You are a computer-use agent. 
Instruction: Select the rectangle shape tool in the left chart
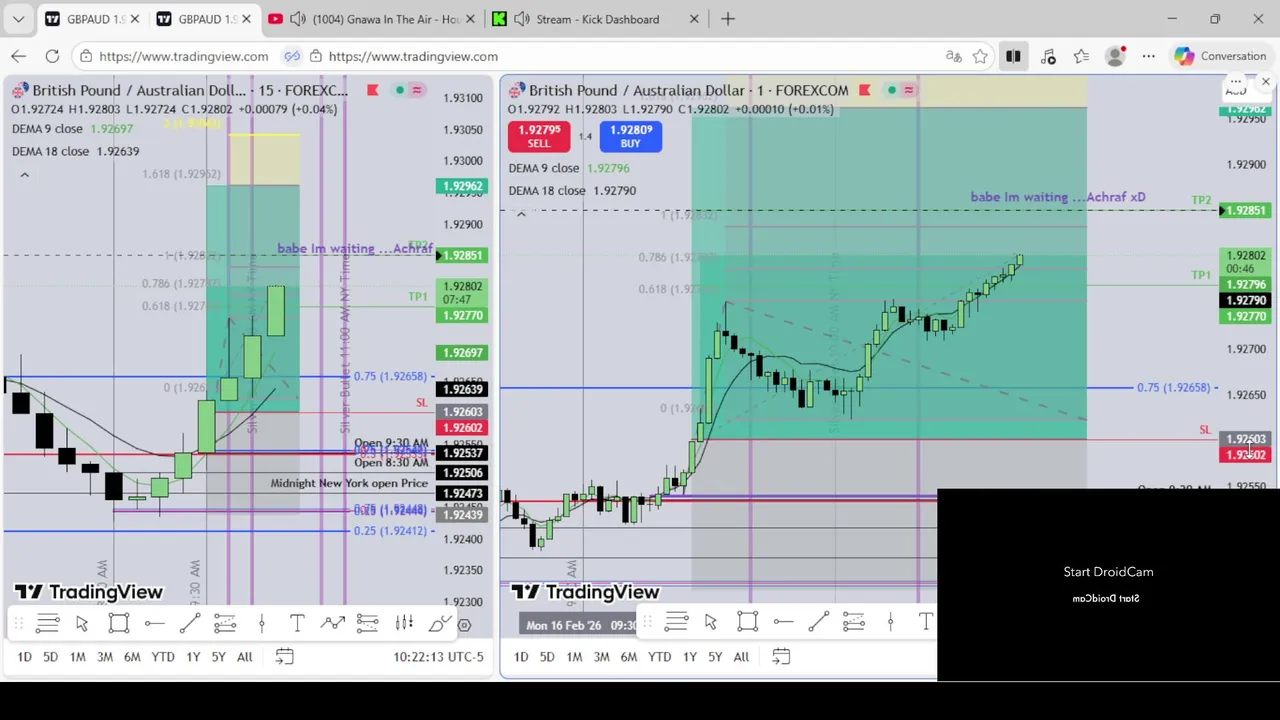pyautogui.click(x=119, y=624)
